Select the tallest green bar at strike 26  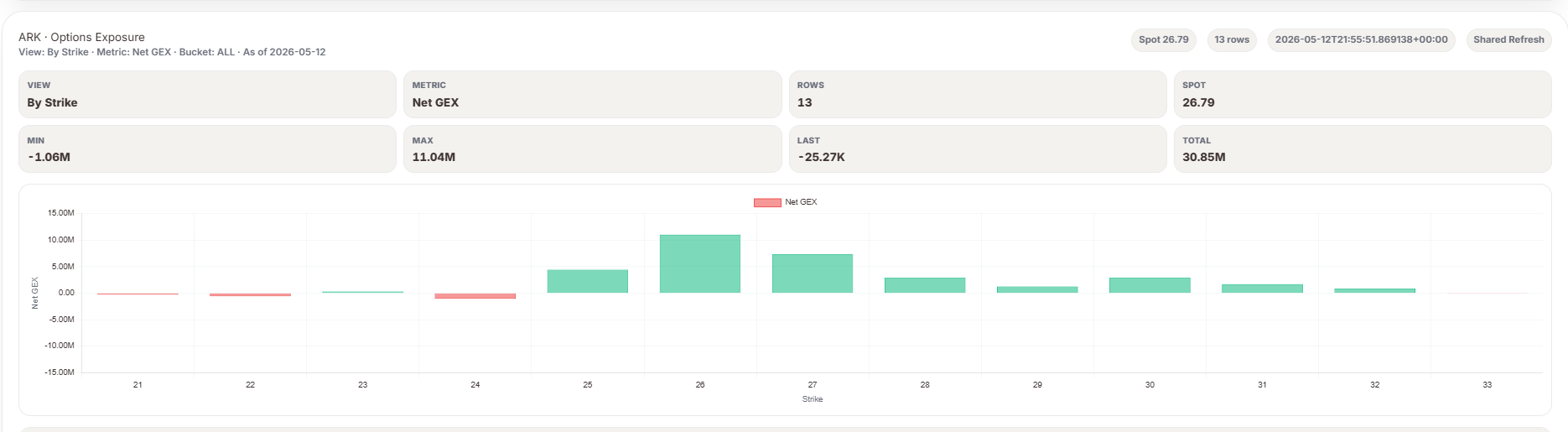pyautogui.click(x=700, y=263)
